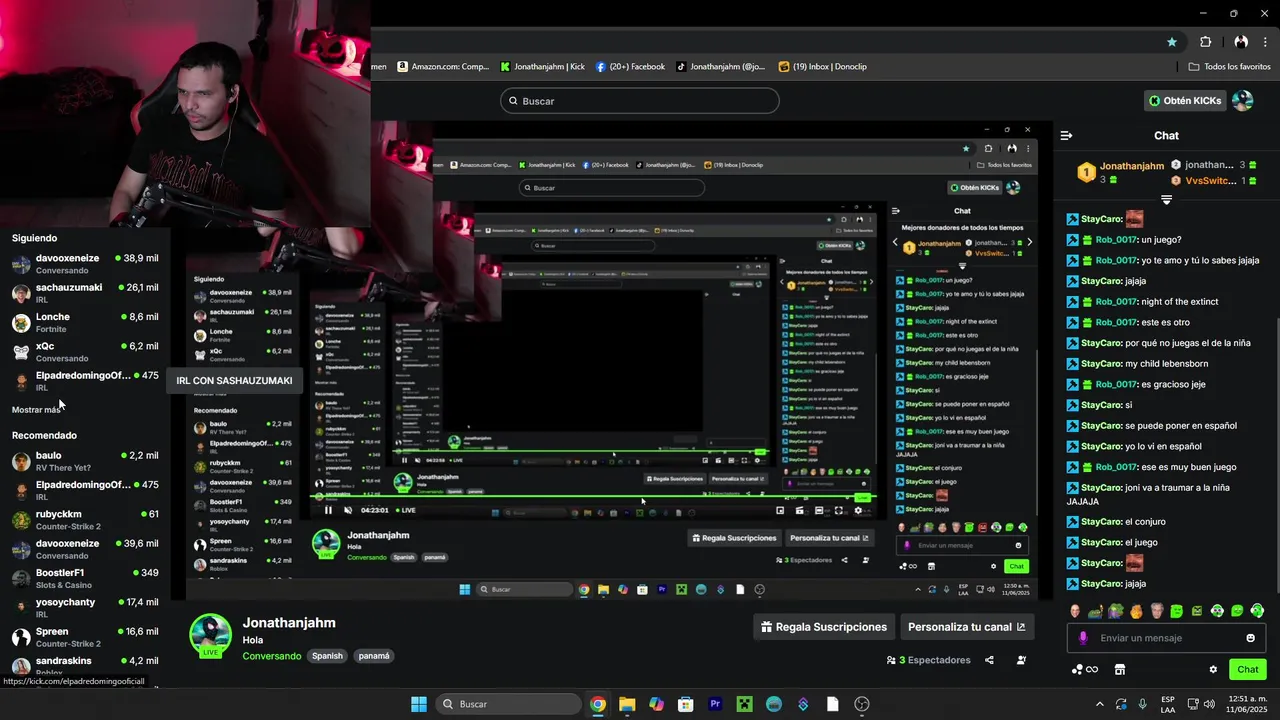
Task: Open followed channel sachauzumaki
Action: coord(85,292)
